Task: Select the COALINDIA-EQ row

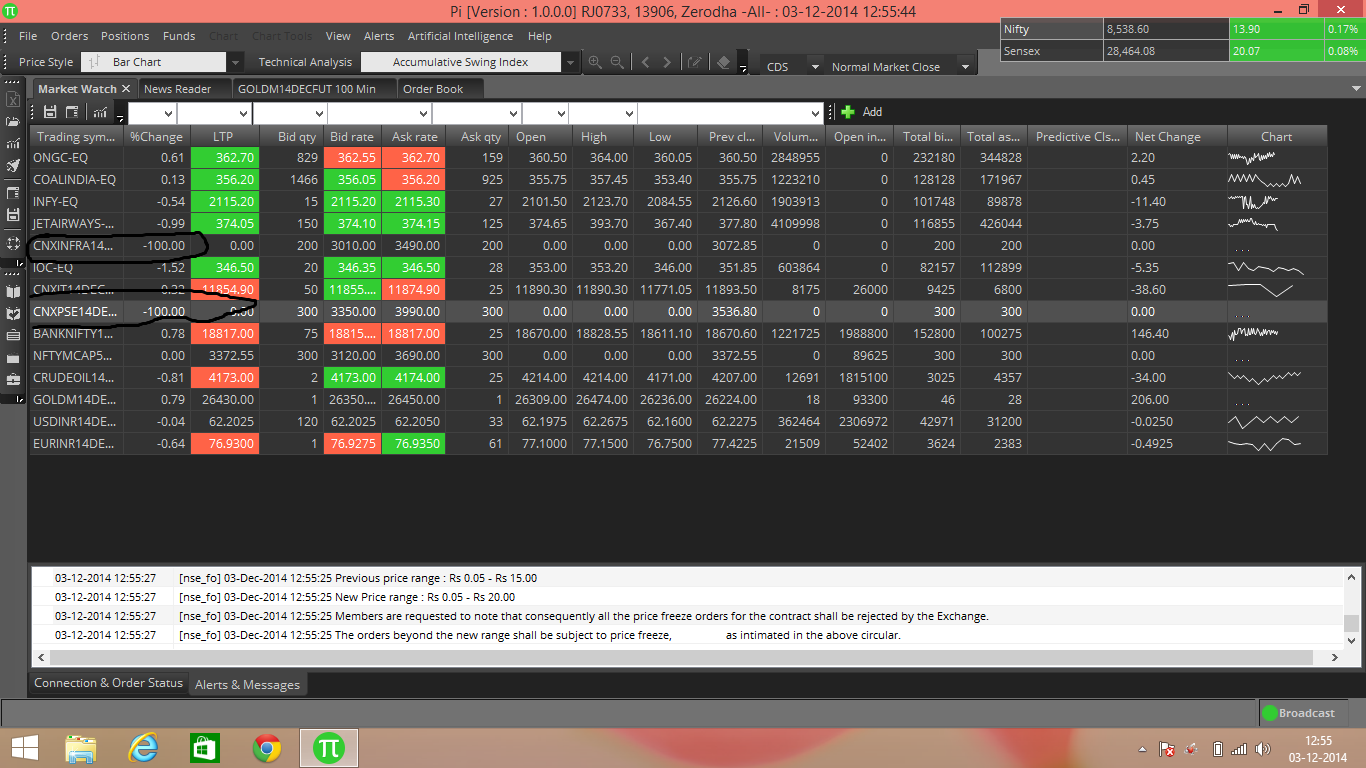Action: (678, 180)
